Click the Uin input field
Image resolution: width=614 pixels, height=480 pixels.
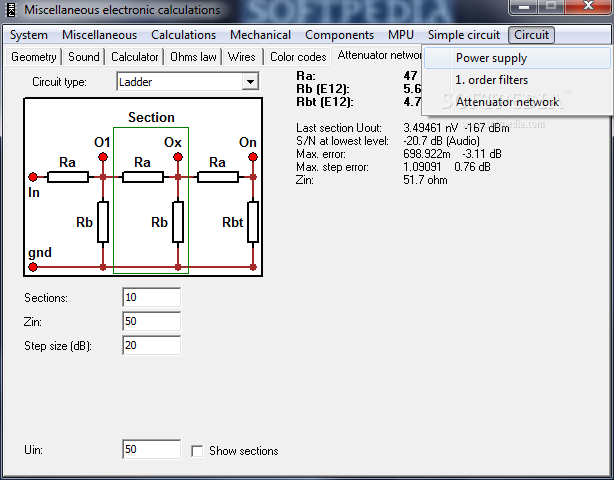pyautogui.click(x=152, y=449)
